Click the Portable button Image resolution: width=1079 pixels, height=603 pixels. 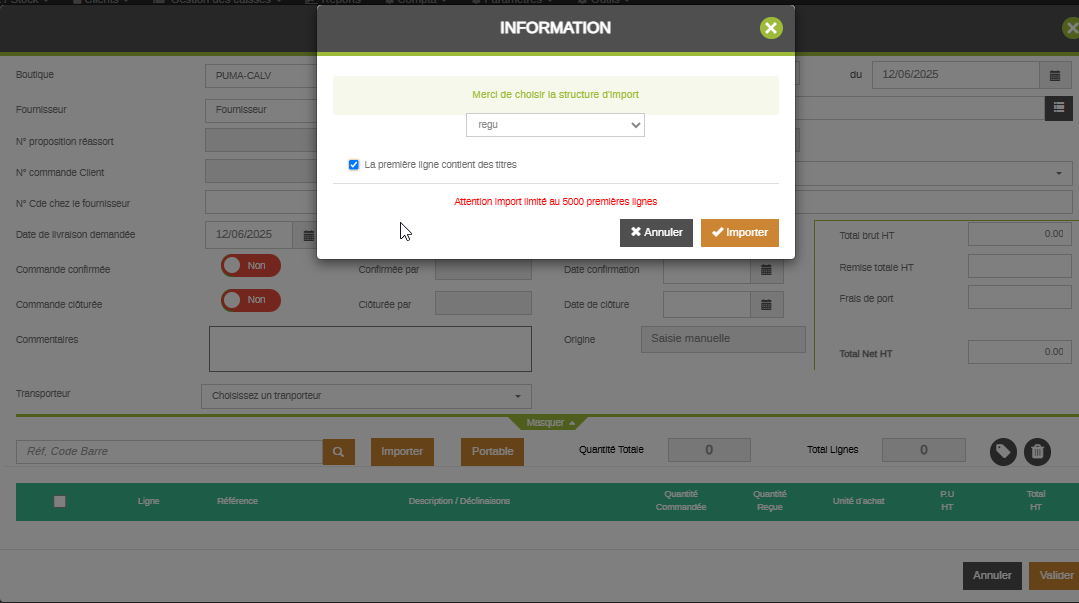pos(492,452)
